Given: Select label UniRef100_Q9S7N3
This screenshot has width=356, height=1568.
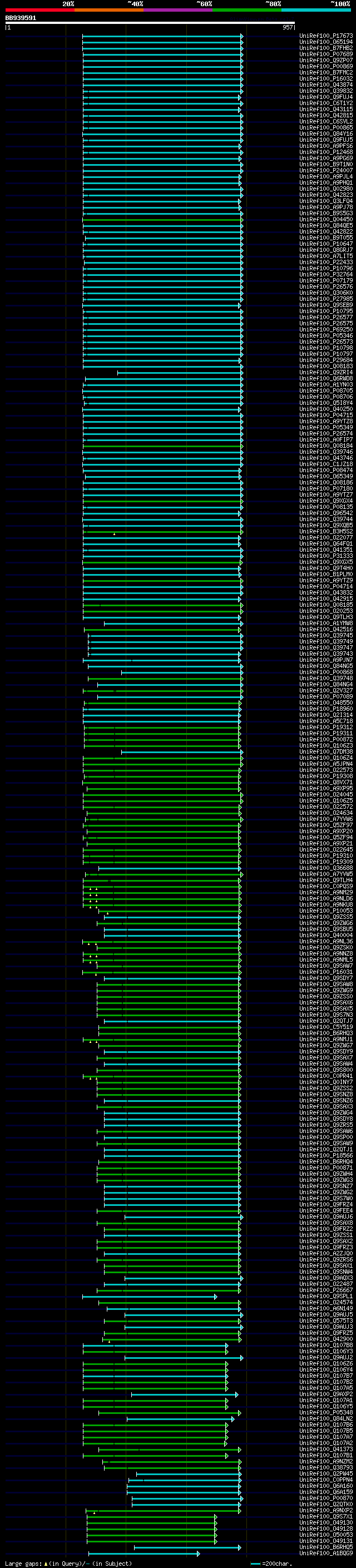Looking at the screenshot, I should pos(326,1015).
